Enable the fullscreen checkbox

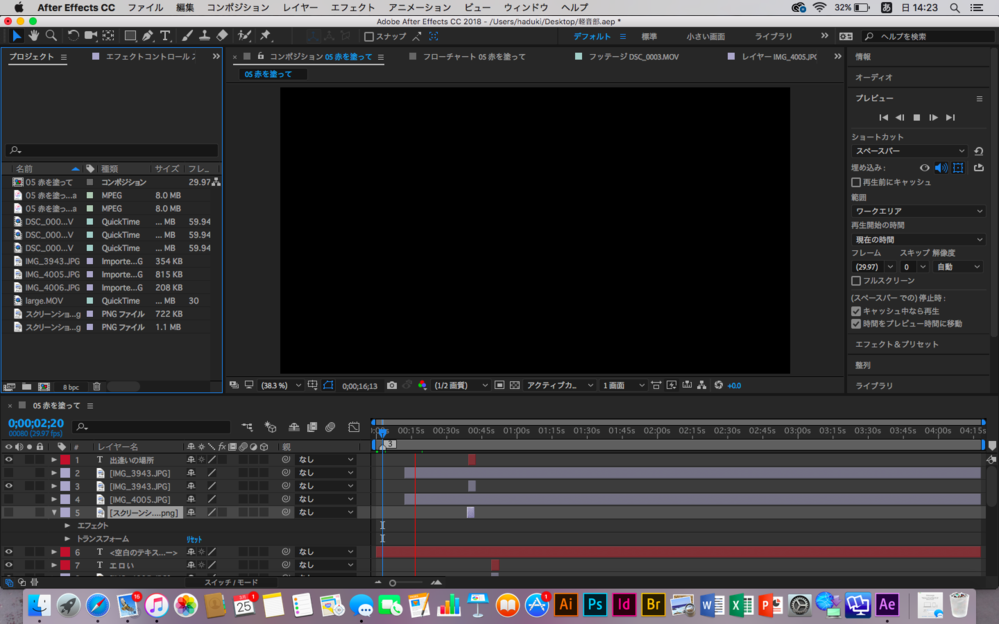click(856, 281)
